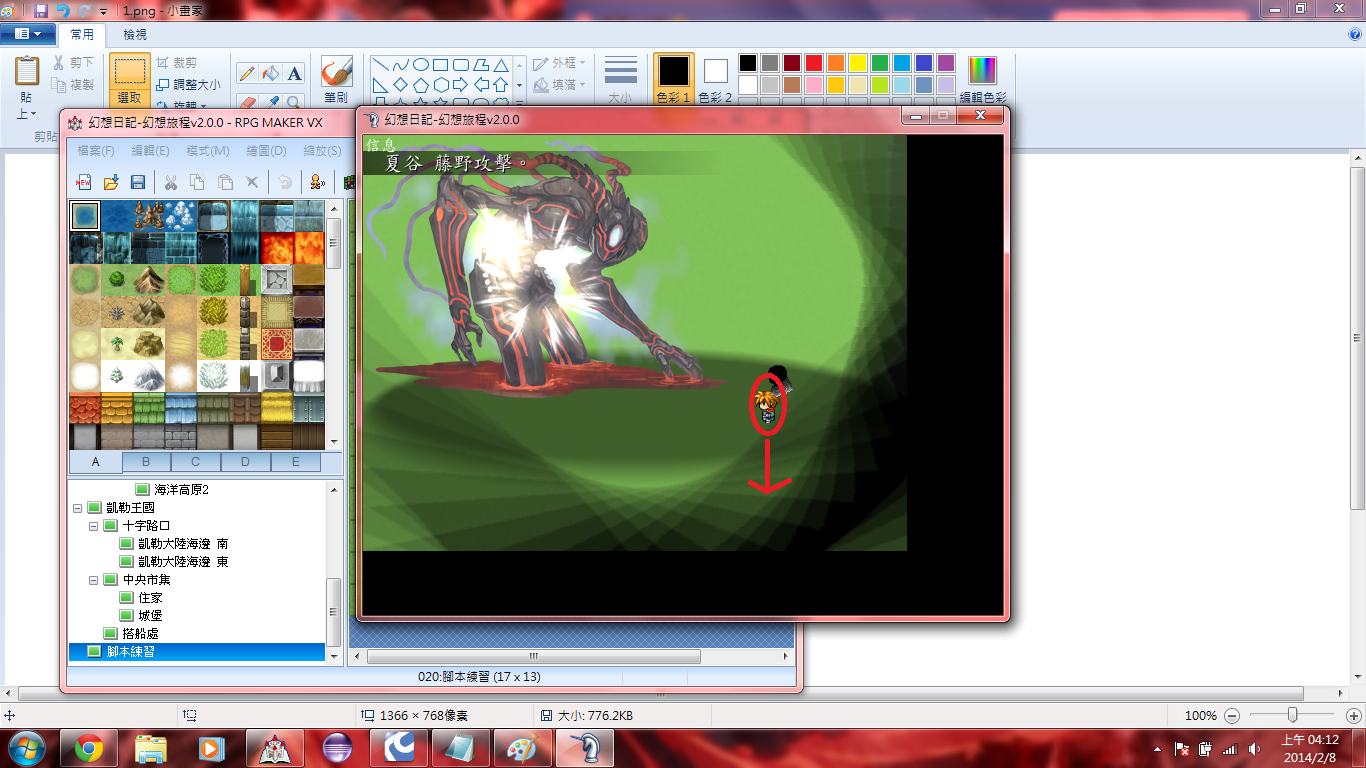This screenshot has height=768, width=1366.
Task: Select the 脚本練習 map in the tree
Action: click(132, 652)
